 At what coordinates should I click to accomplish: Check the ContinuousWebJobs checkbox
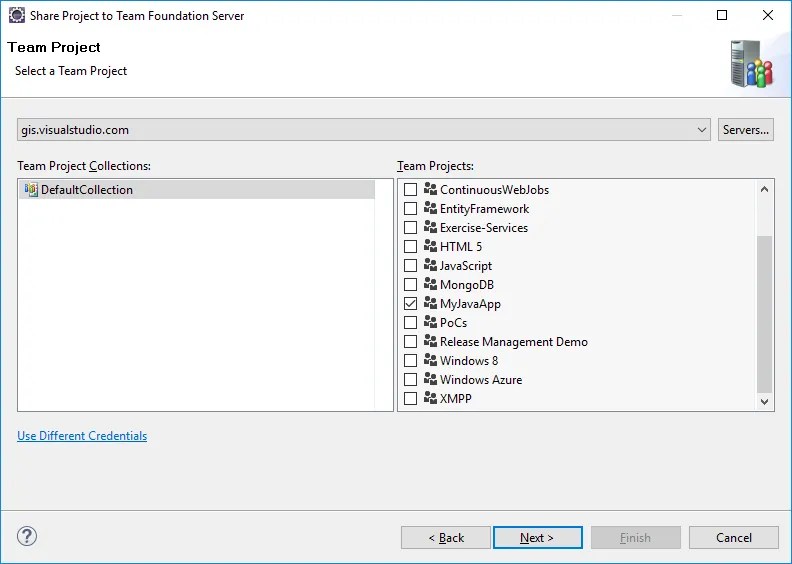pos(411,189)
